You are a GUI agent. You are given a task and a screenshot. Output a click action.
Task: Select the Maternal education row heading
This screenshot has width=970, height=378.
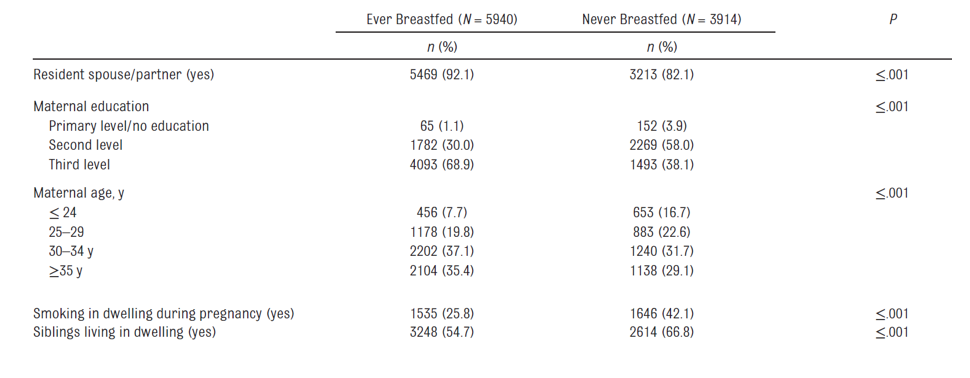91,106
